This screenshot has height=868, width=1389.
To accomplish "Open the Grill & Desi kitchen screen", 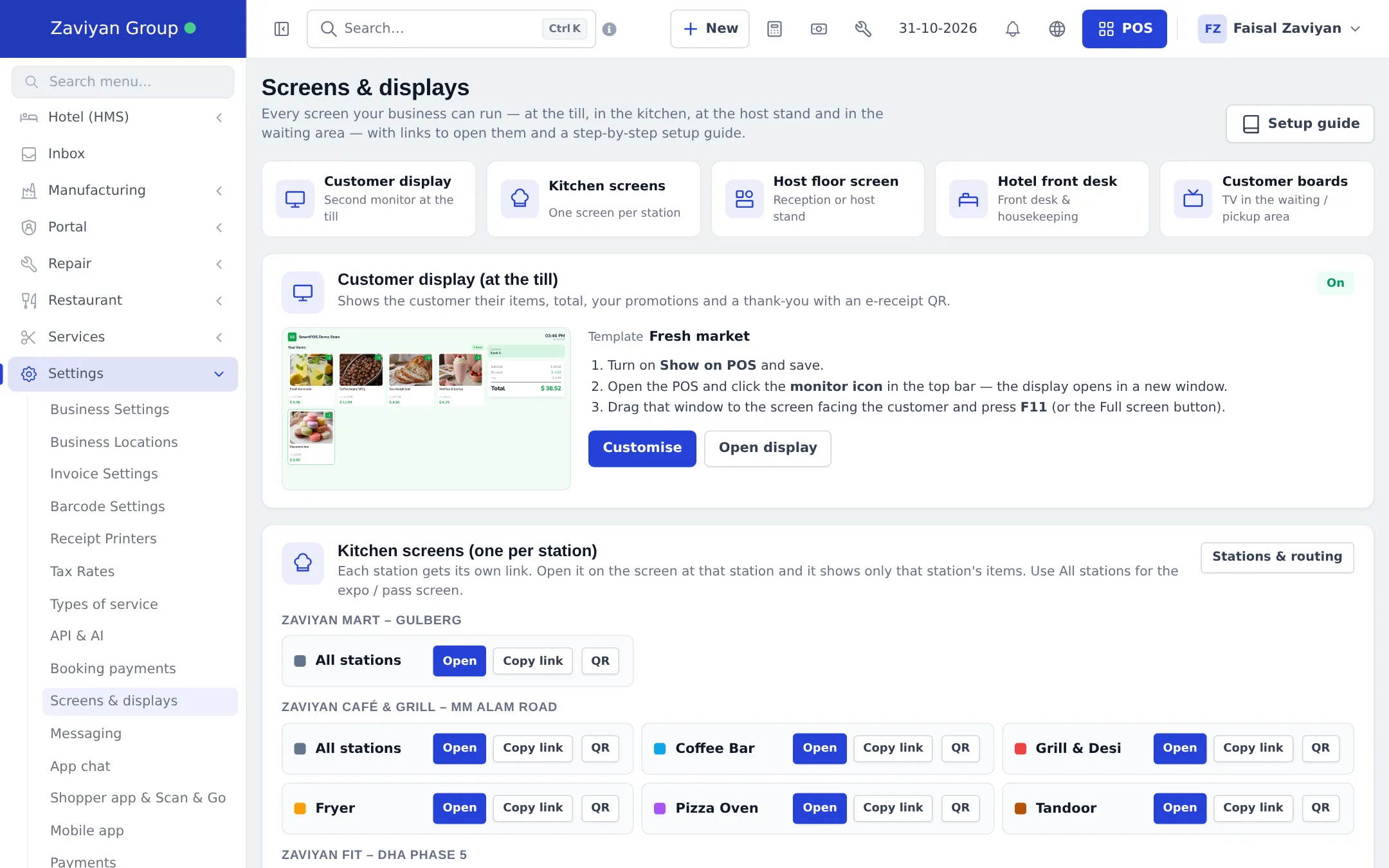I will pyautogui.click(x=1179, y=748).
